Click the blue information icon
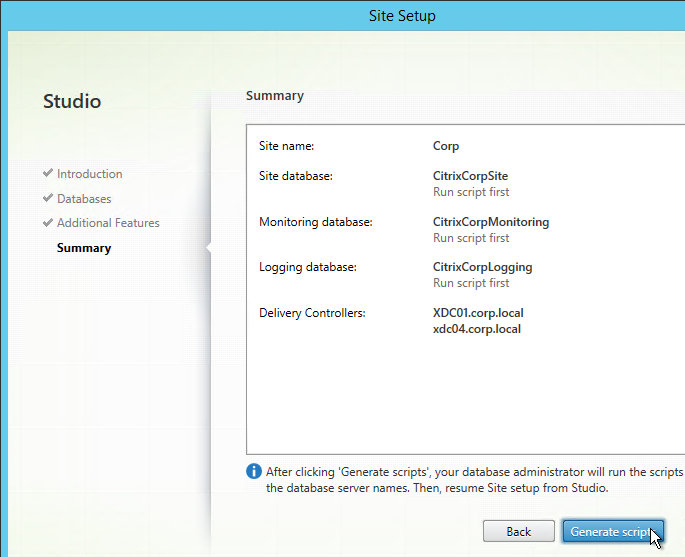The width and height of the screenshot is (685, 557). coord(254,471)
